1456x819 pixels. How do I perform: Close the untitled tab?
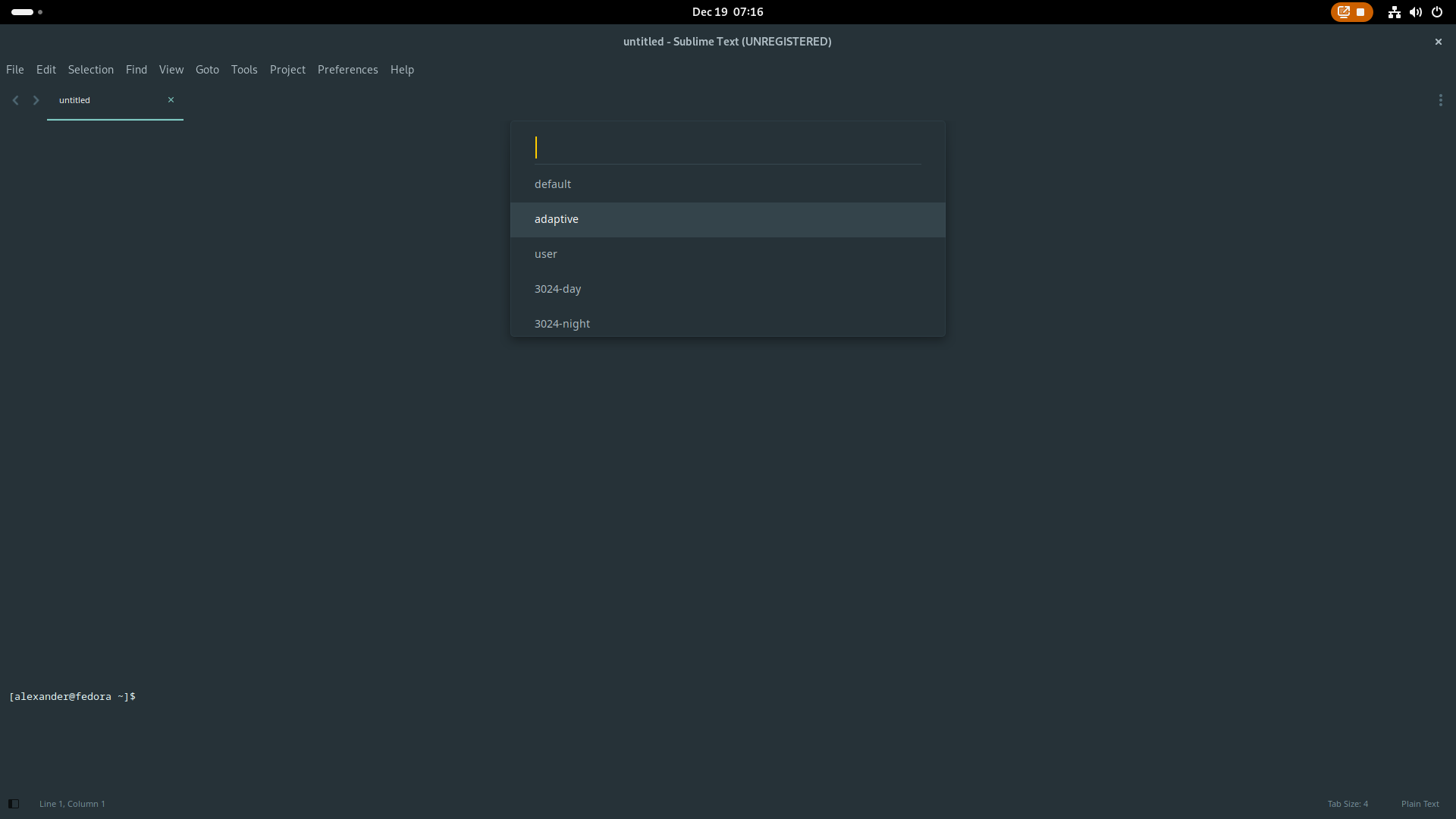171,99
